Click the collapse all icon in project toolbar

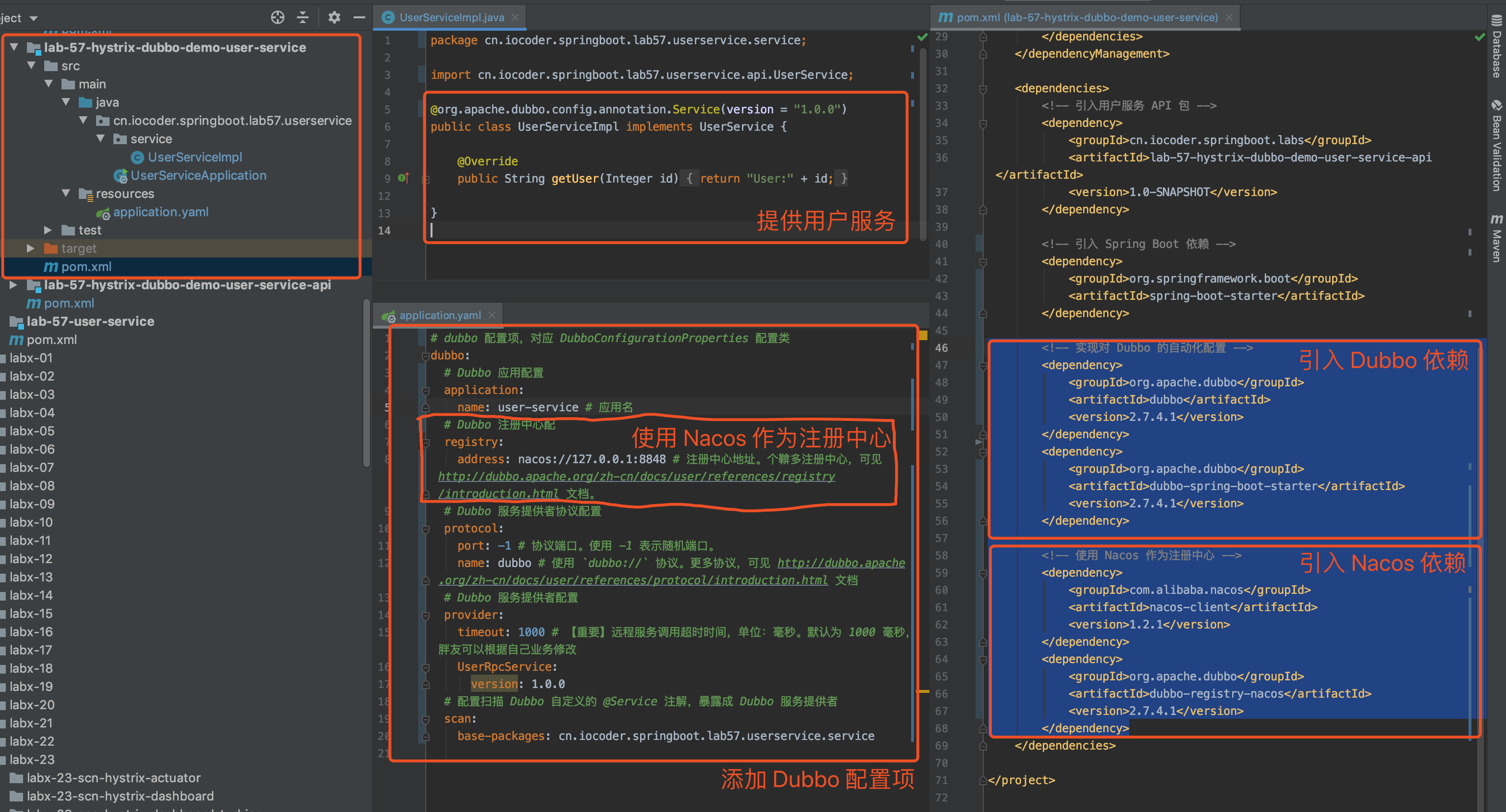(x=303, y=18)
